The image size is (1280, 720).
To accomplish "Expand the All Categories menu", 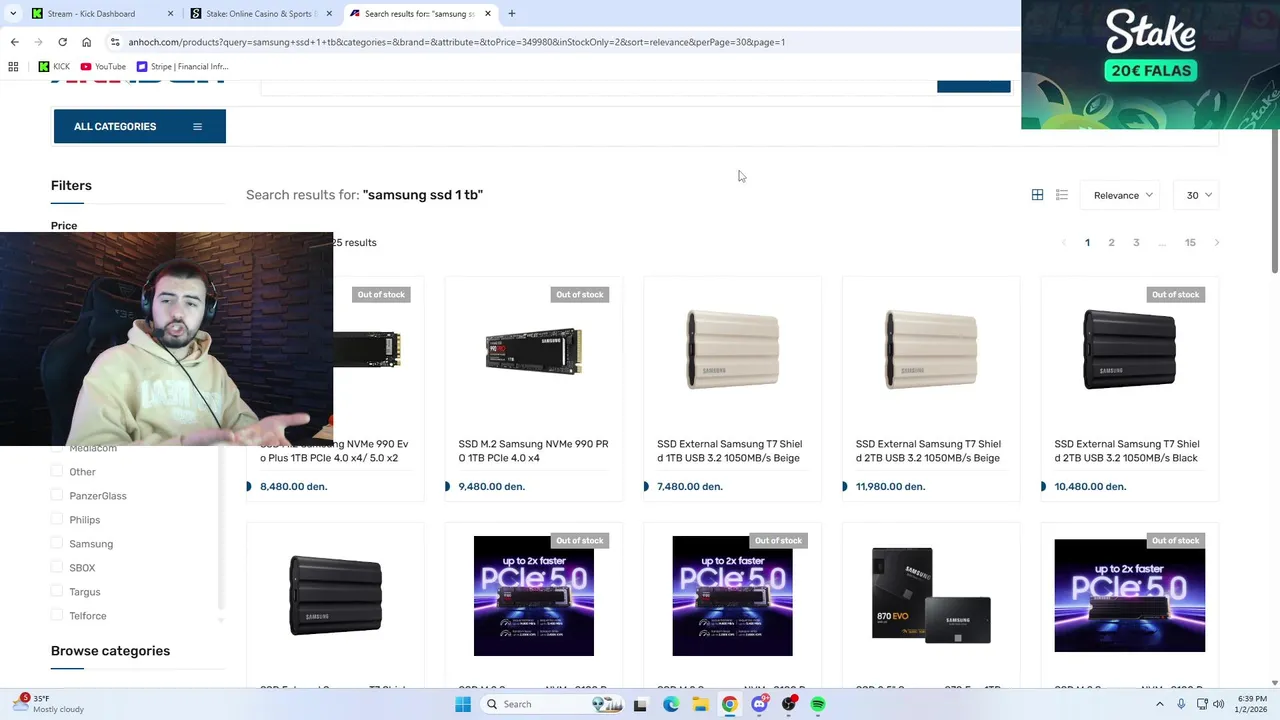I will pyautogui.click(x=140, y=126).
